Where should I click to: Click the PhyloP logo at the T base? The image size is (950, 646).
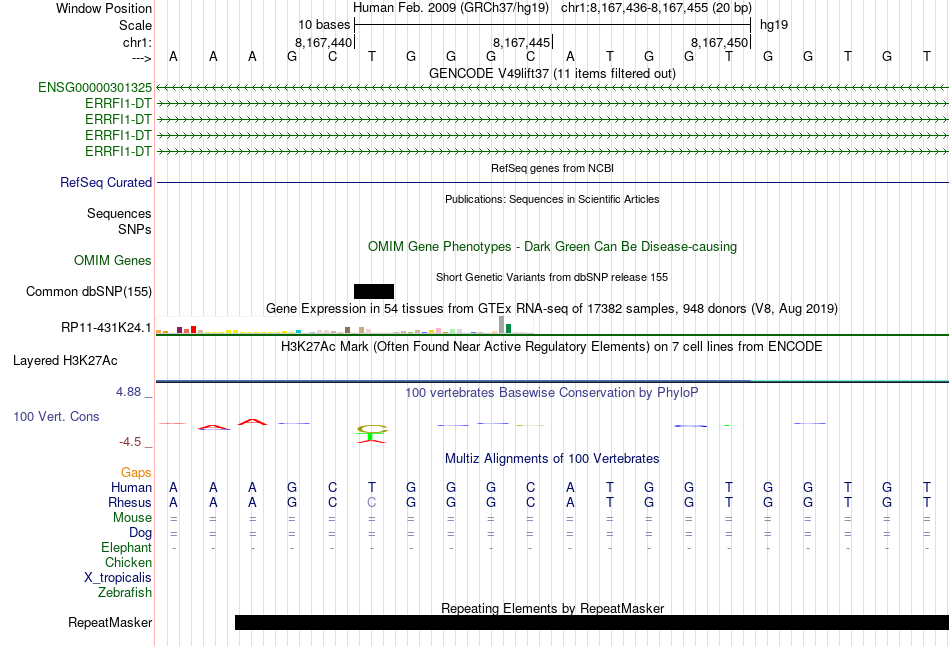[371, 435]
